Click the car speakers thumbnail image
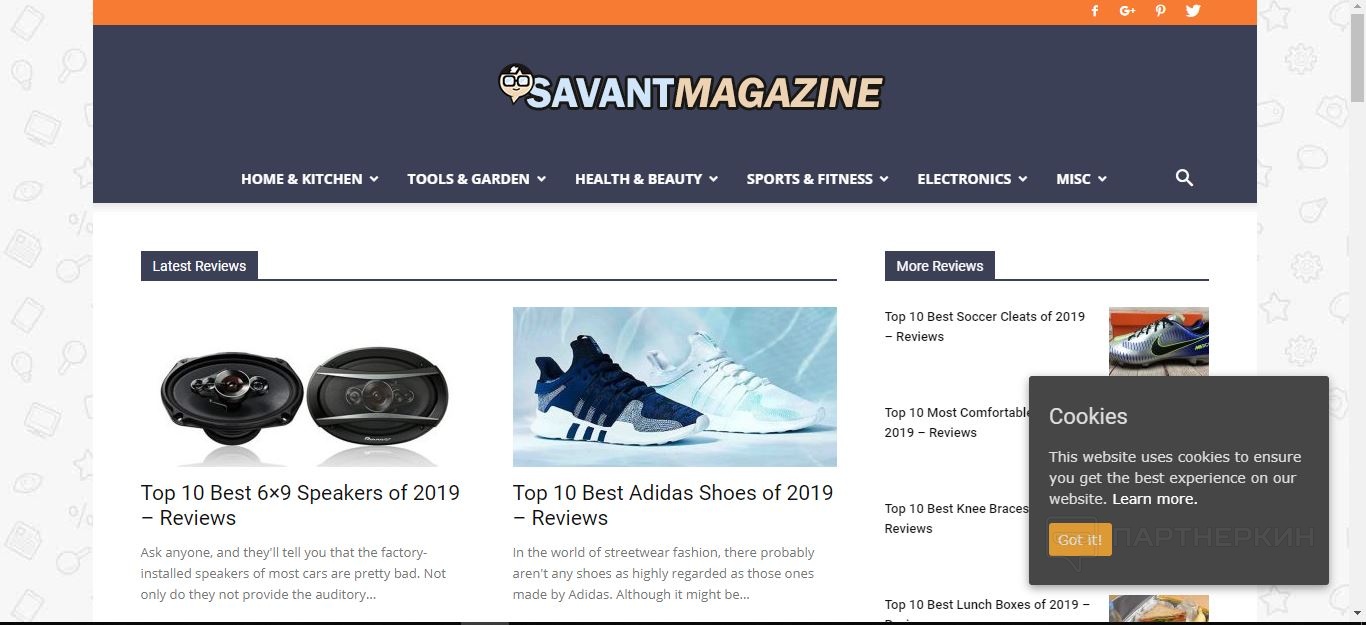Screen dimensions: 1366x625 point(303,387)
